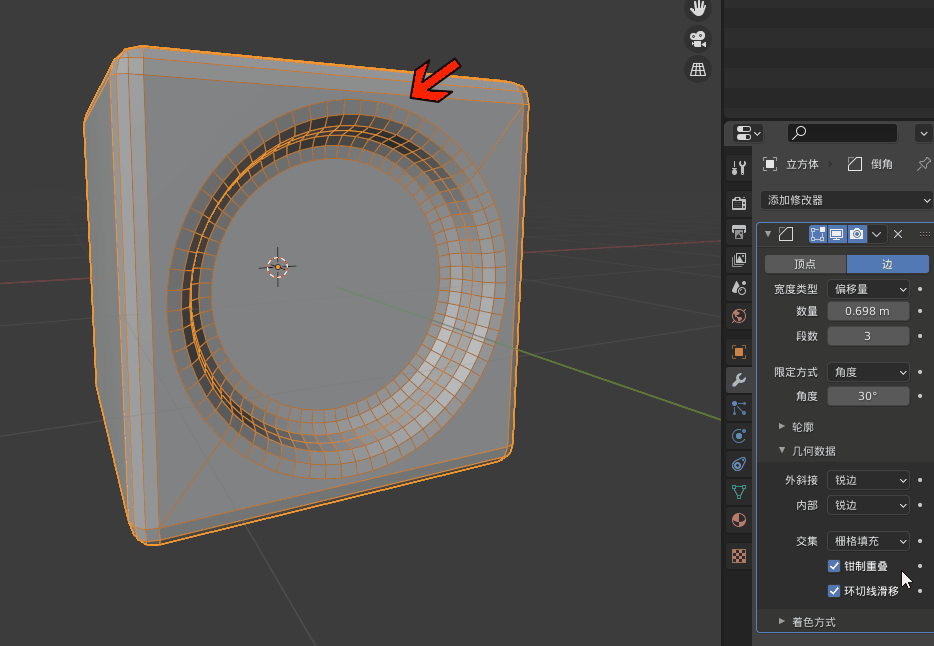Click the 倒角 text in breadcrumb
Screen dimensions: 934x646
tap(882, 164)
